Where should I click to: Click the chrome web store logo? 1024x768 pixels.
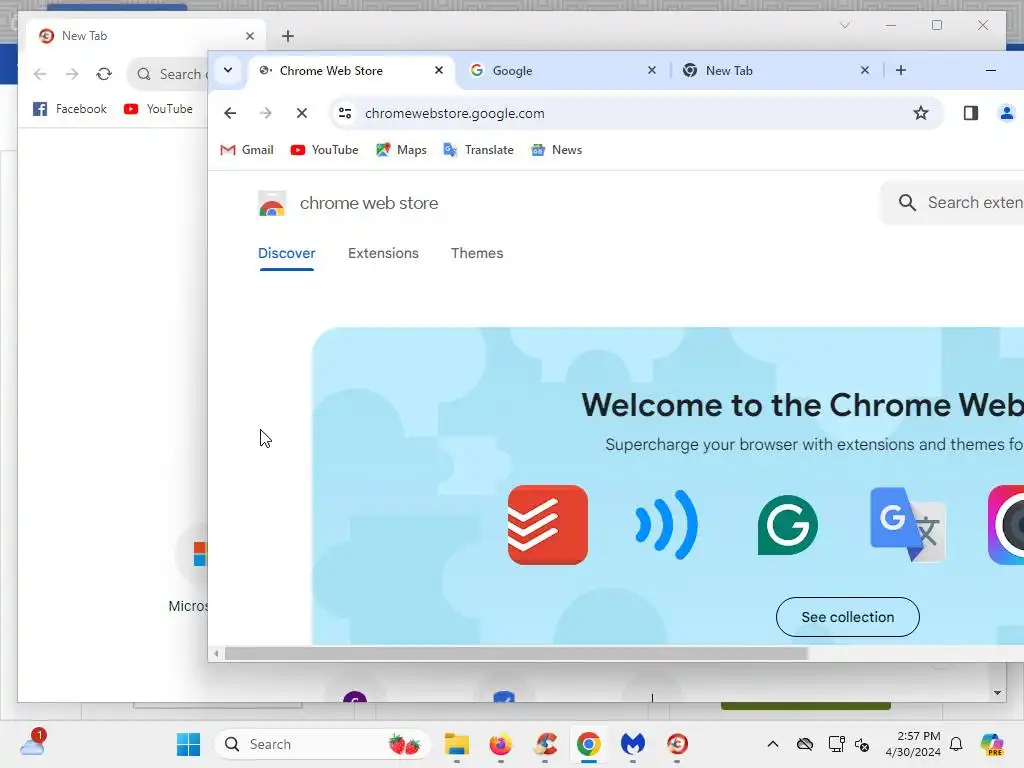[x=348, y=203]
